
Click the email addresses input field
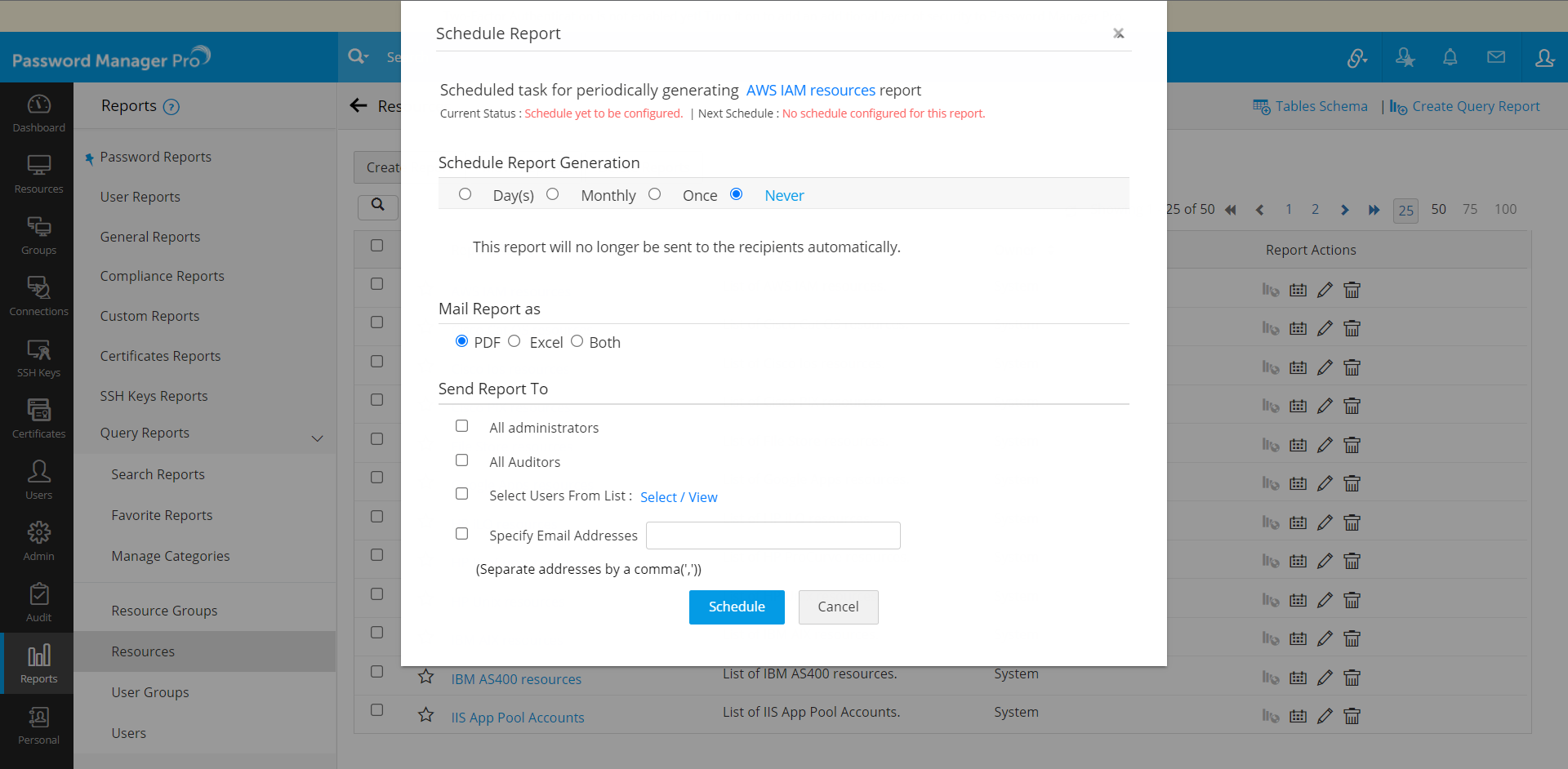773,536
